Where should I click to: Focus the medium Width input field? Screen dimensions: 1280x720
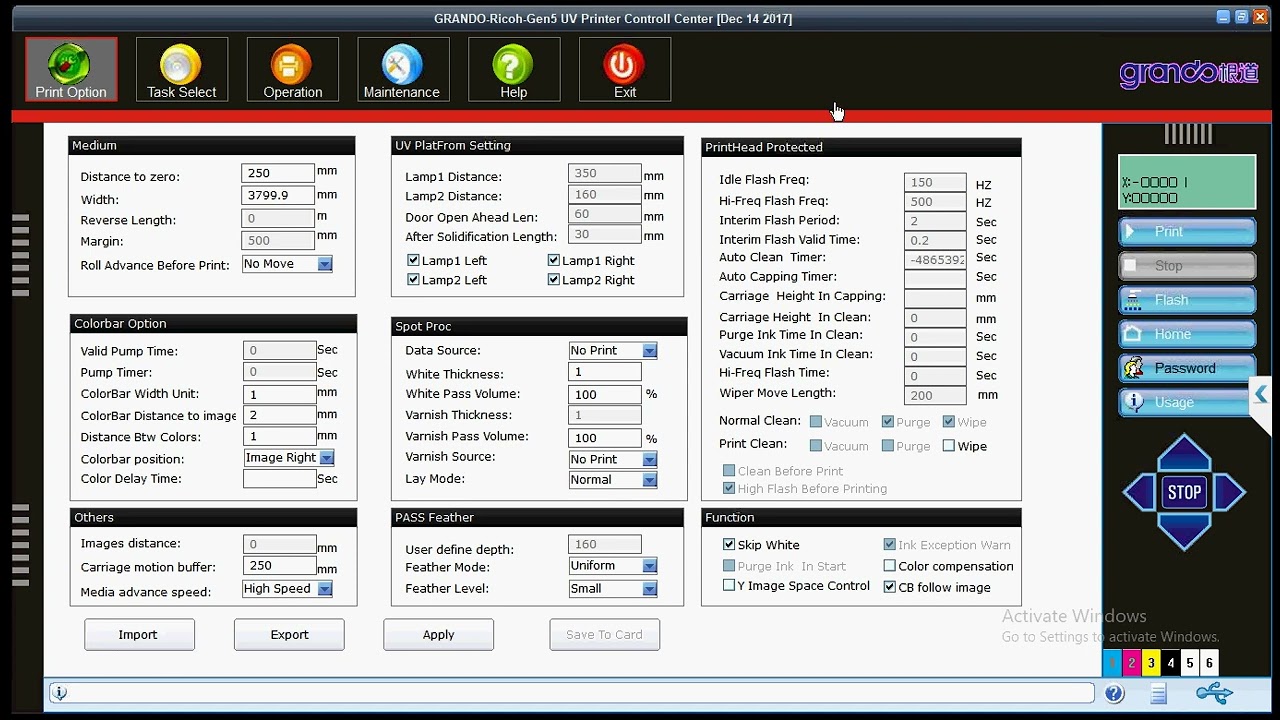279,195
